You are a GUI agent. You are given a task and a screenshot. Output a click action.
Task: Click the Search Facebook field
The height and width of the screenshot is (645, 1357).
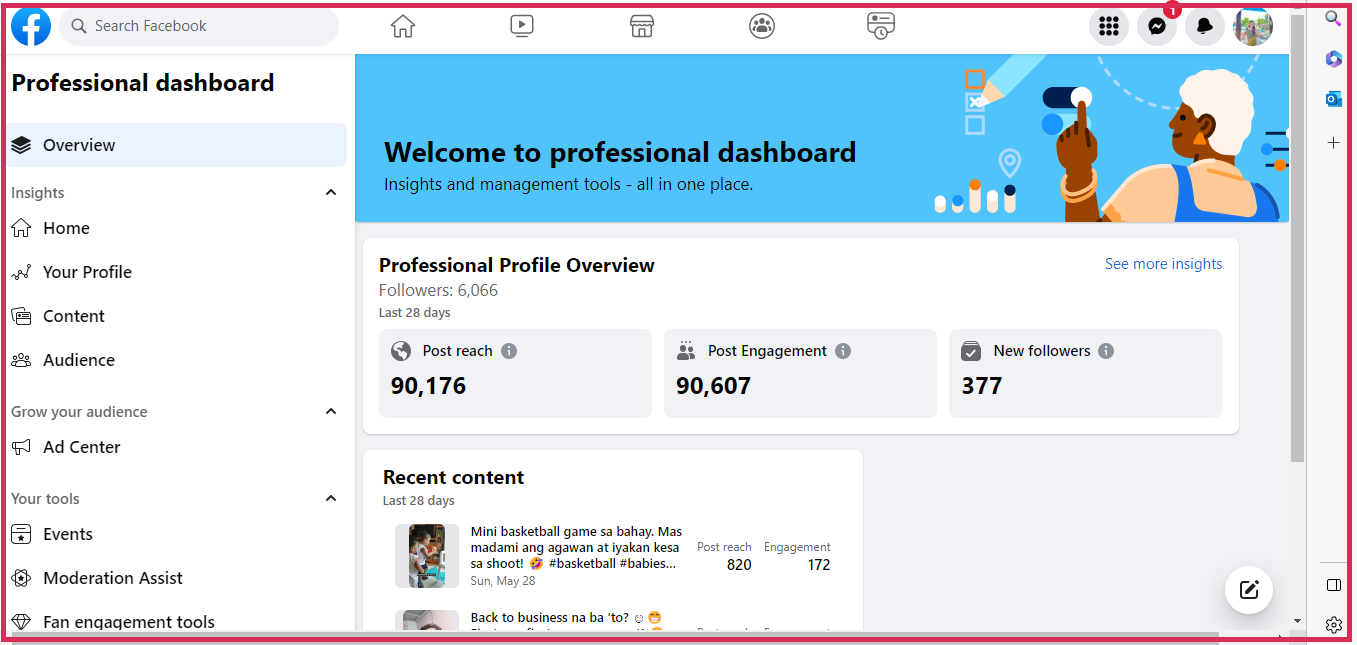click(x=199, y=26)
